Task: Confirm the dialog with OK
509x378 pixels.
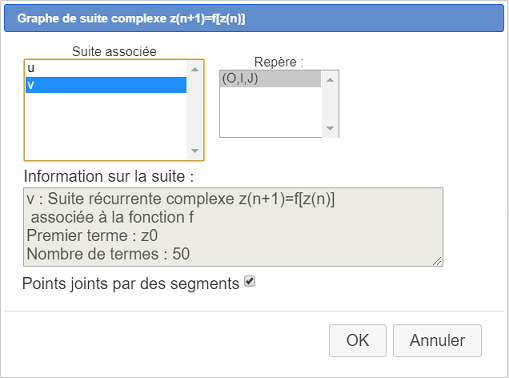Action: [358, 340]
